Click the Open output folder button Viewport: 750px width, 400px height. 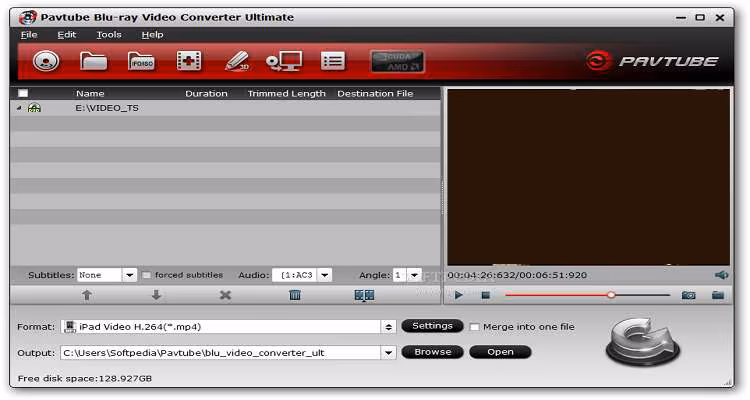(500, 352)
